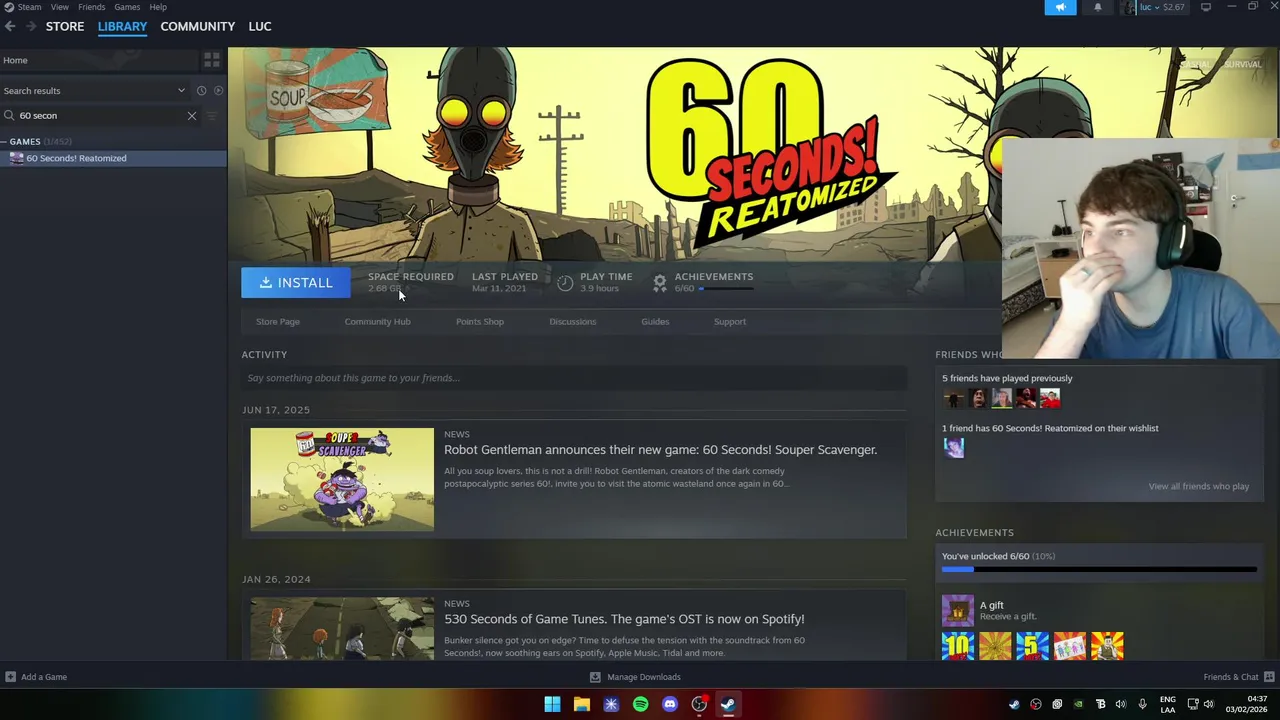The image size is (1280, 720).
Task: Switch to the COMMUNITY tab
Action: tap(197, 26)
